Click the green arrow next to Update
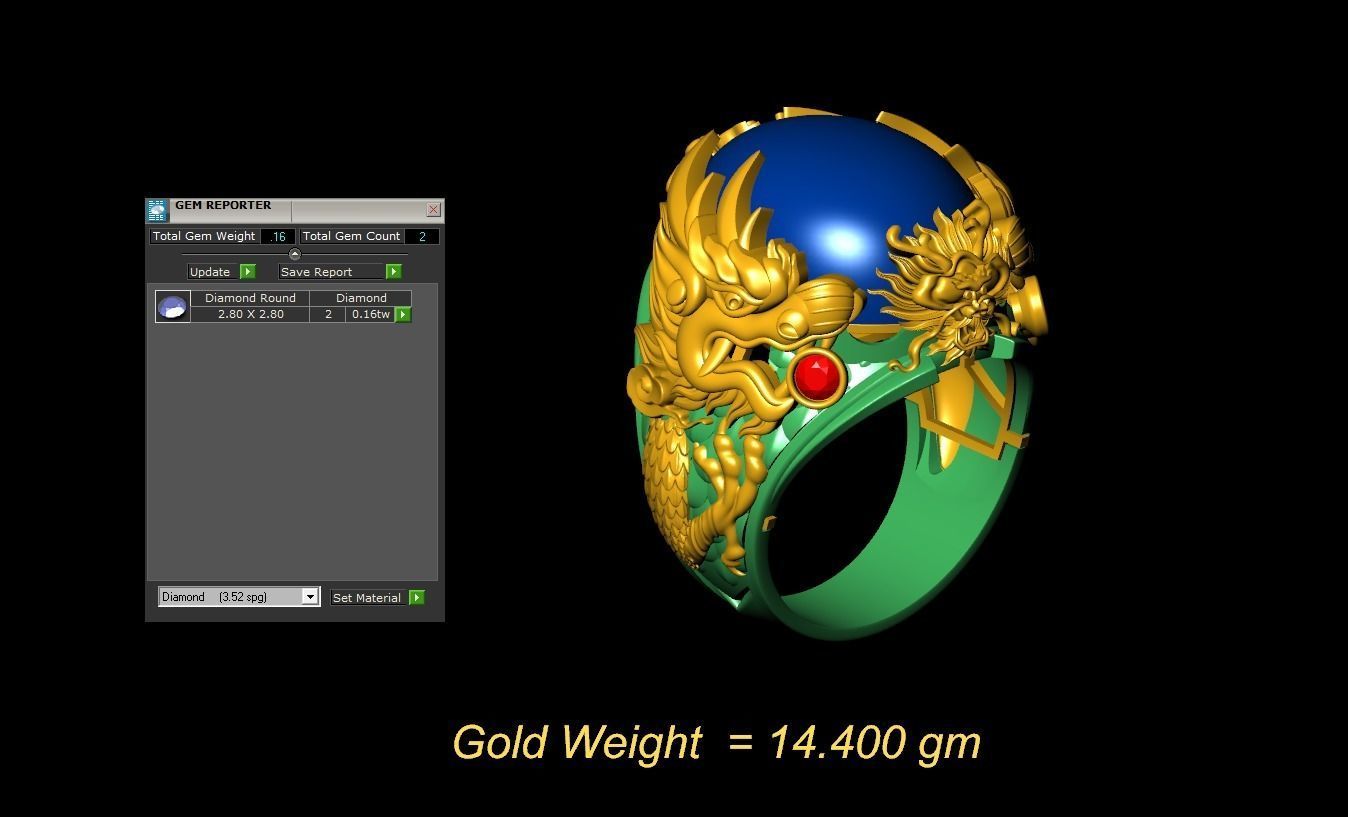Screen dimensions: 1348x817 pyautogui.click(x=248, y=272)
